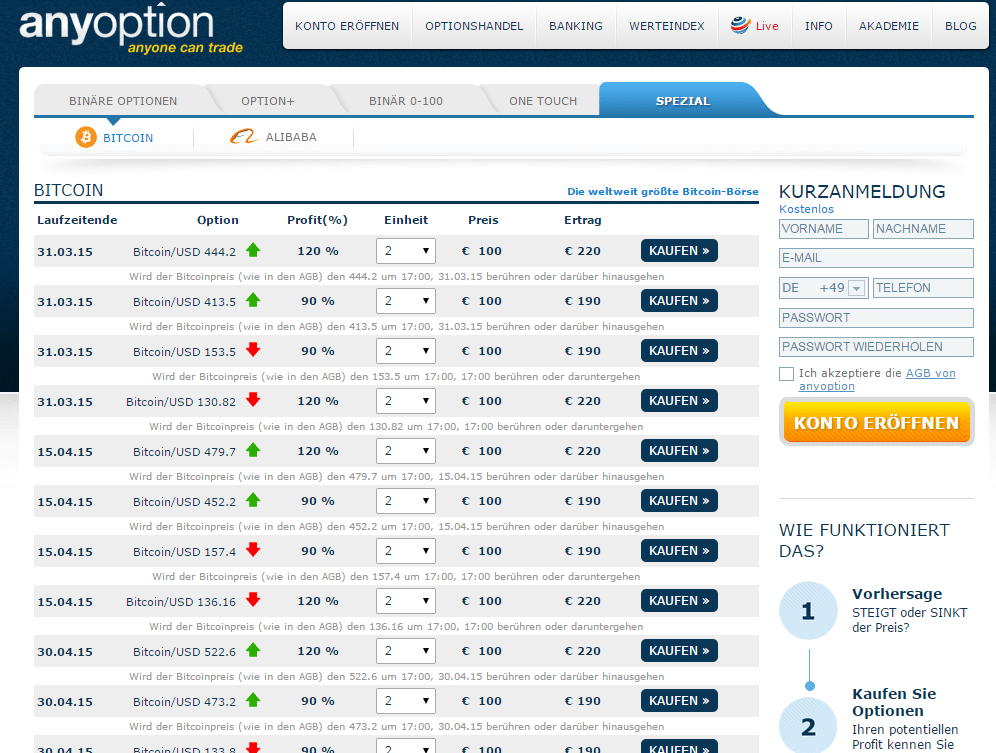
Task: Click the Live globe icon
Action: 740,25
